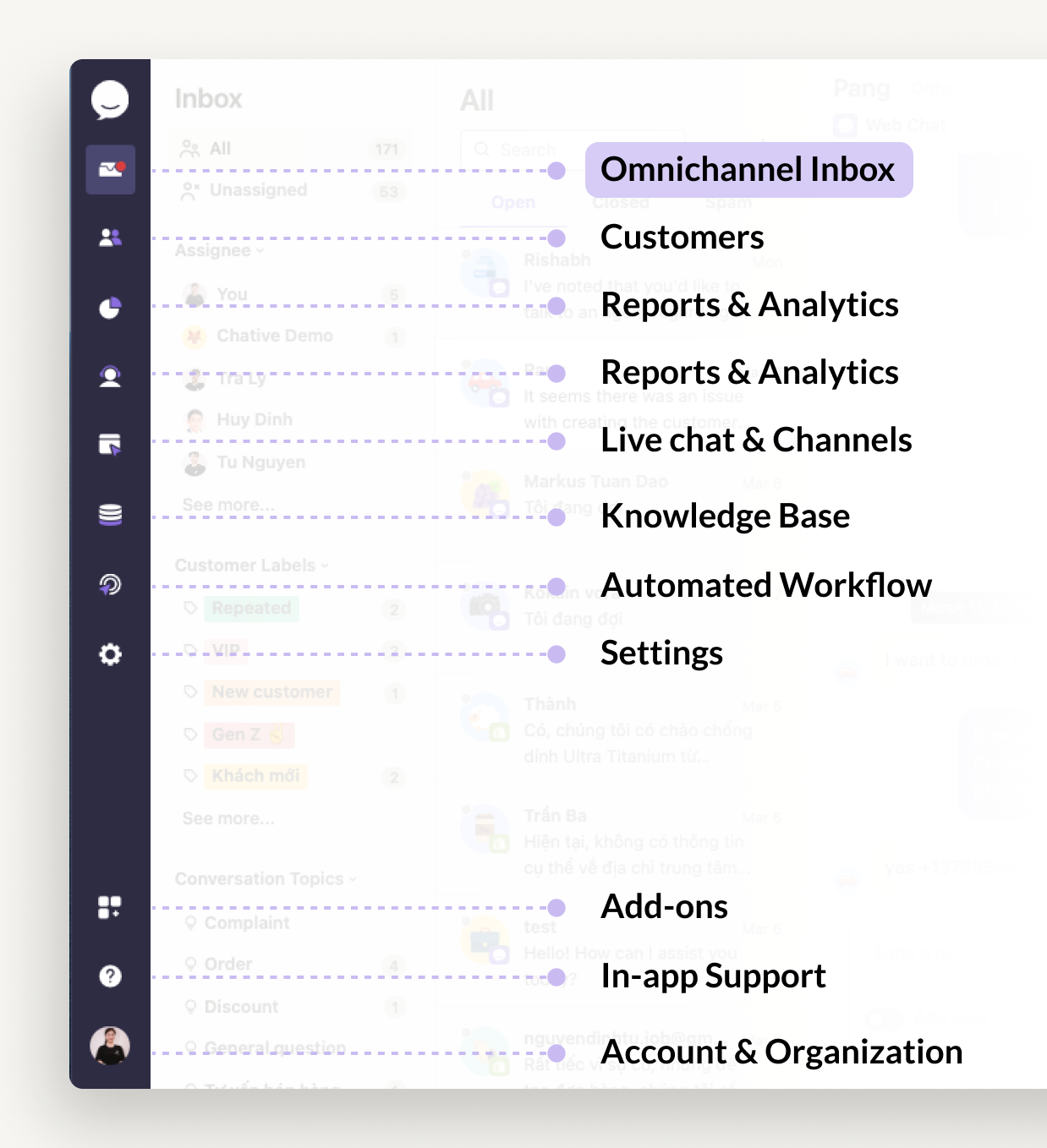Open the Automated Workflow section
Viewport: 1047px width, 1148px height.
(x=111, y=584)
